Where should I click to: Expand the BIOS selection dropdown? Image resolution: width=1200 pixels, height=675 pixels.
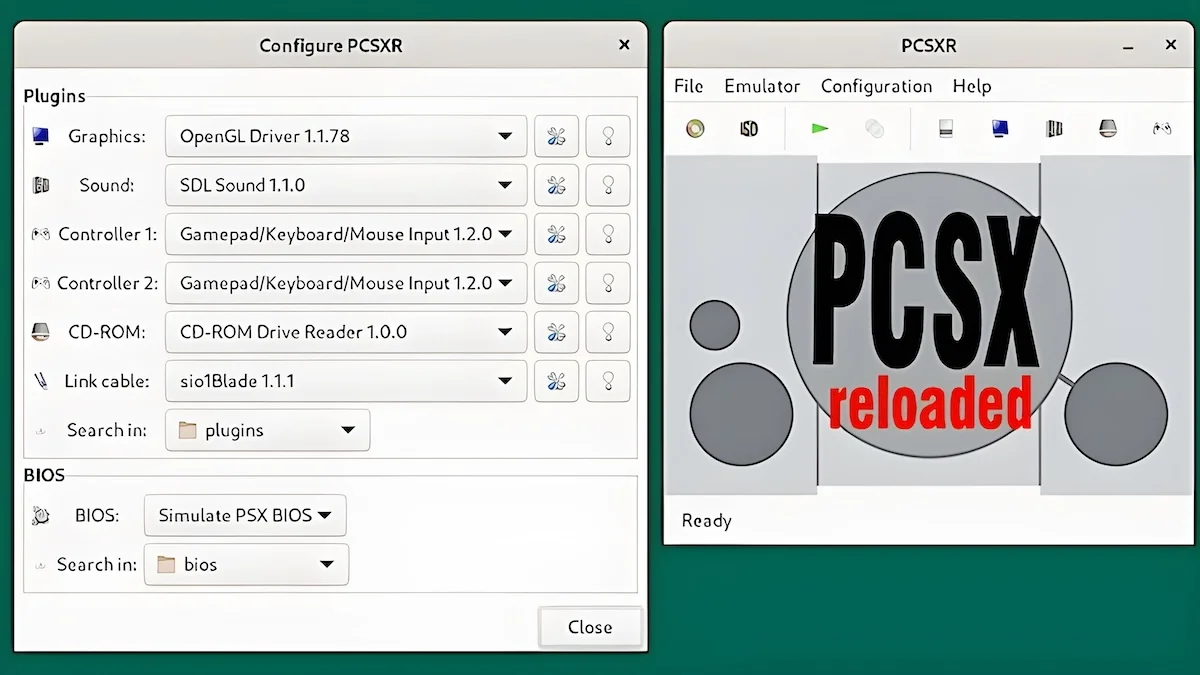(245, 516)
